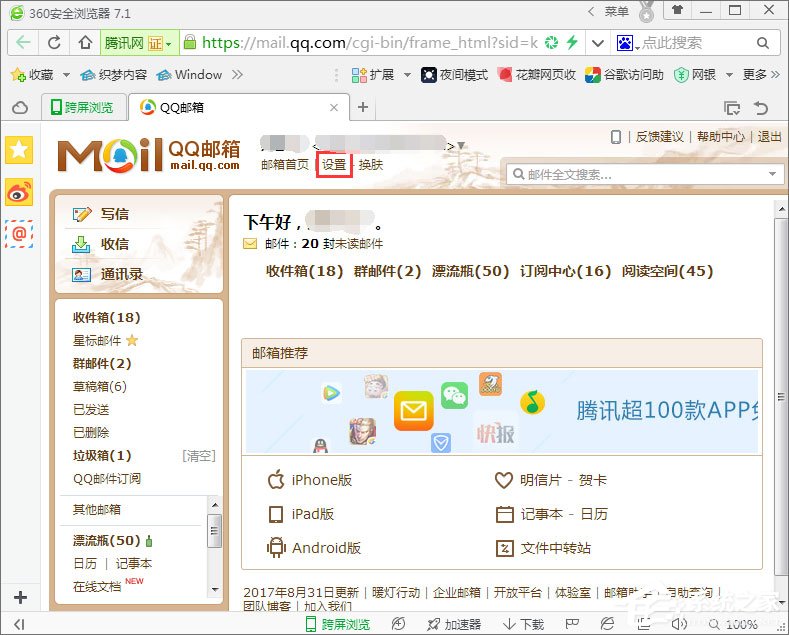Reload the page with refresh icon
The image size is (789, 635).
pyautogui.click(x=54, y=43)
